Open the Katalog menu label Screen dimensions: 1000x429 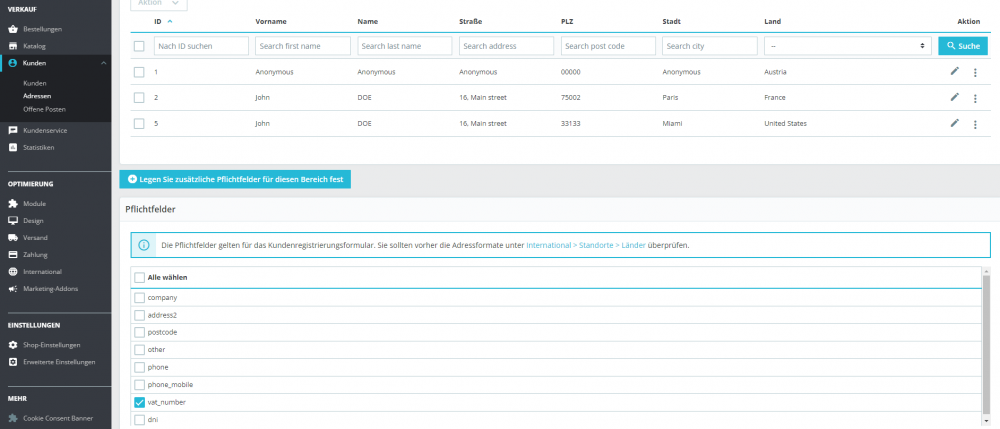[34, 47]
